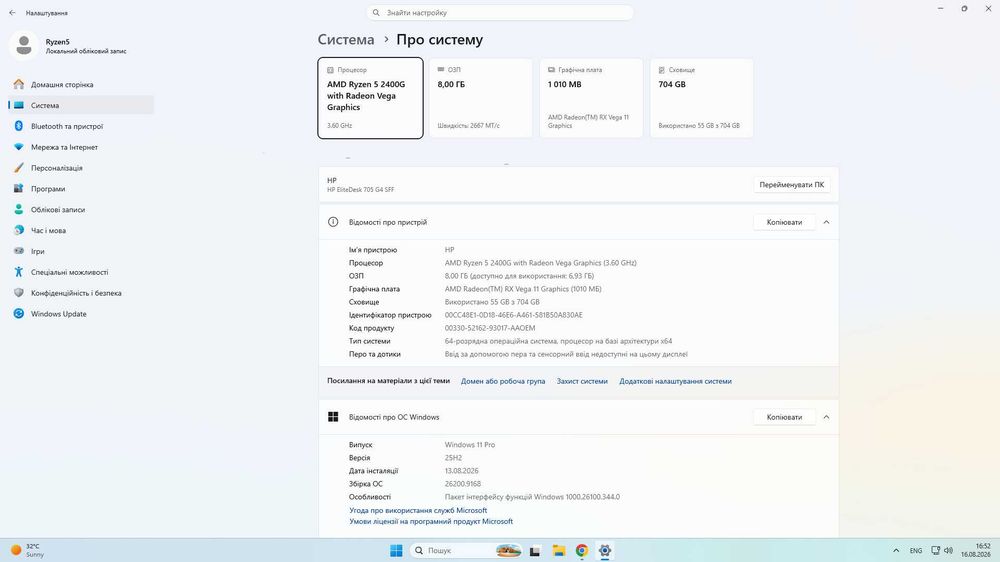Open Програми settings
Screen dimensions: 1000x562
[81, 189]
